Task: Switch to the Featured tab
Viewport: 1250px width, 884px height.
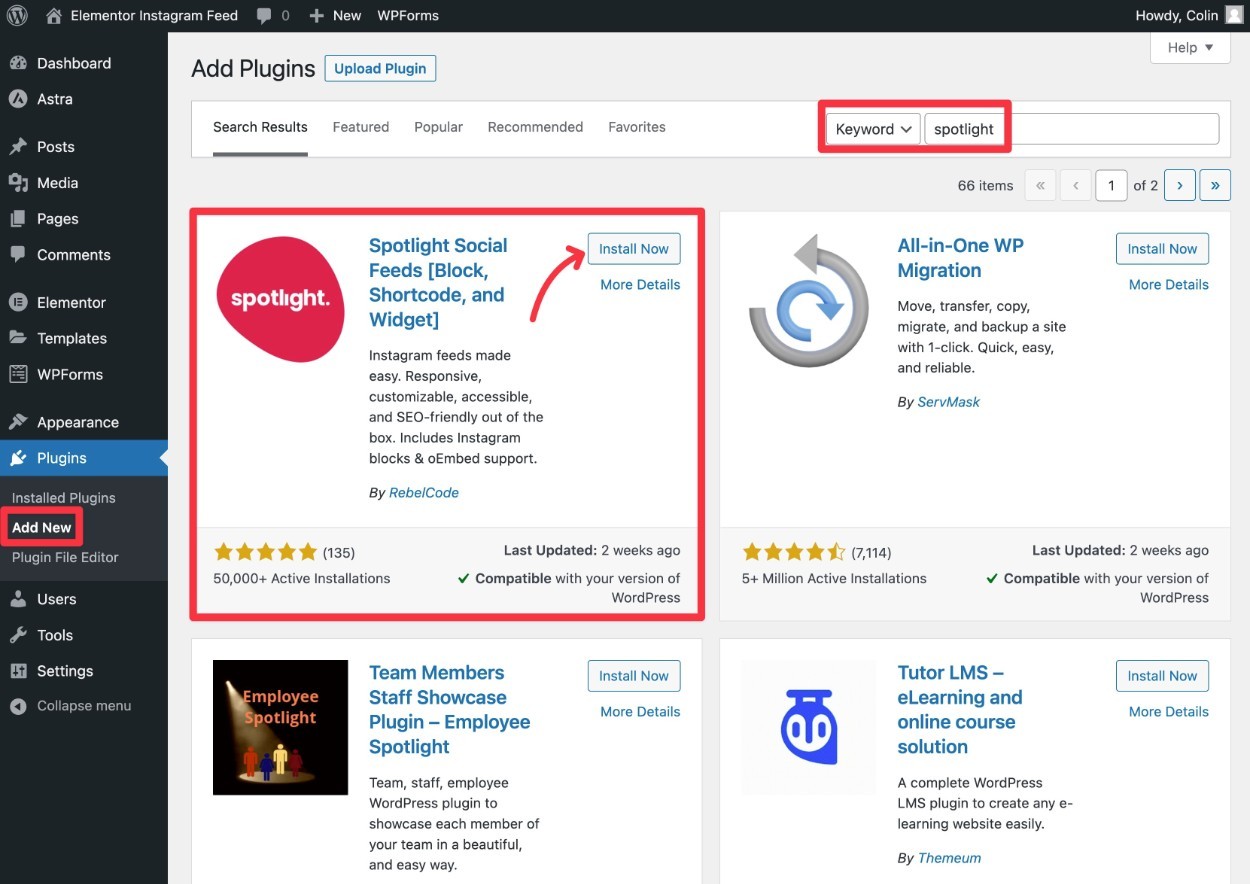Action: (361, 127)
